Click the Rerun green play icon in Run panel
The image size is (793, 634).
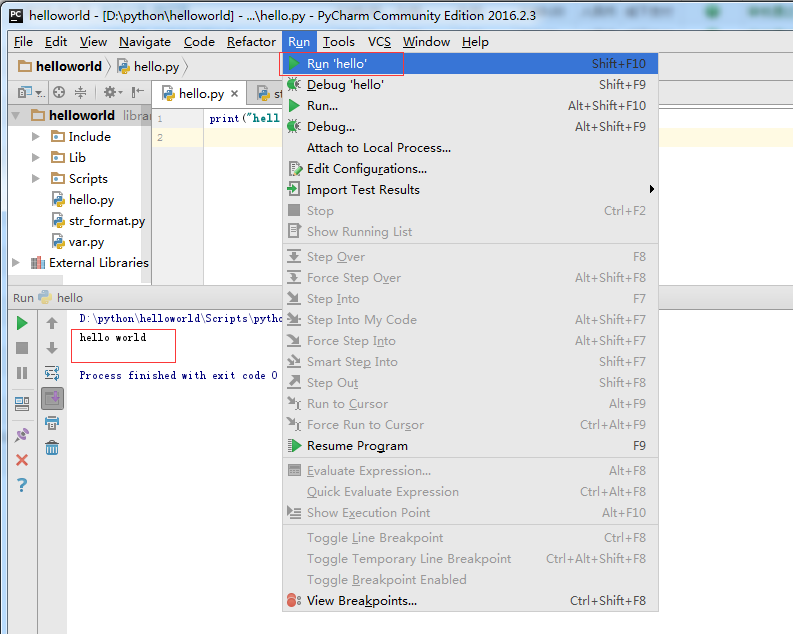point(22,323)
